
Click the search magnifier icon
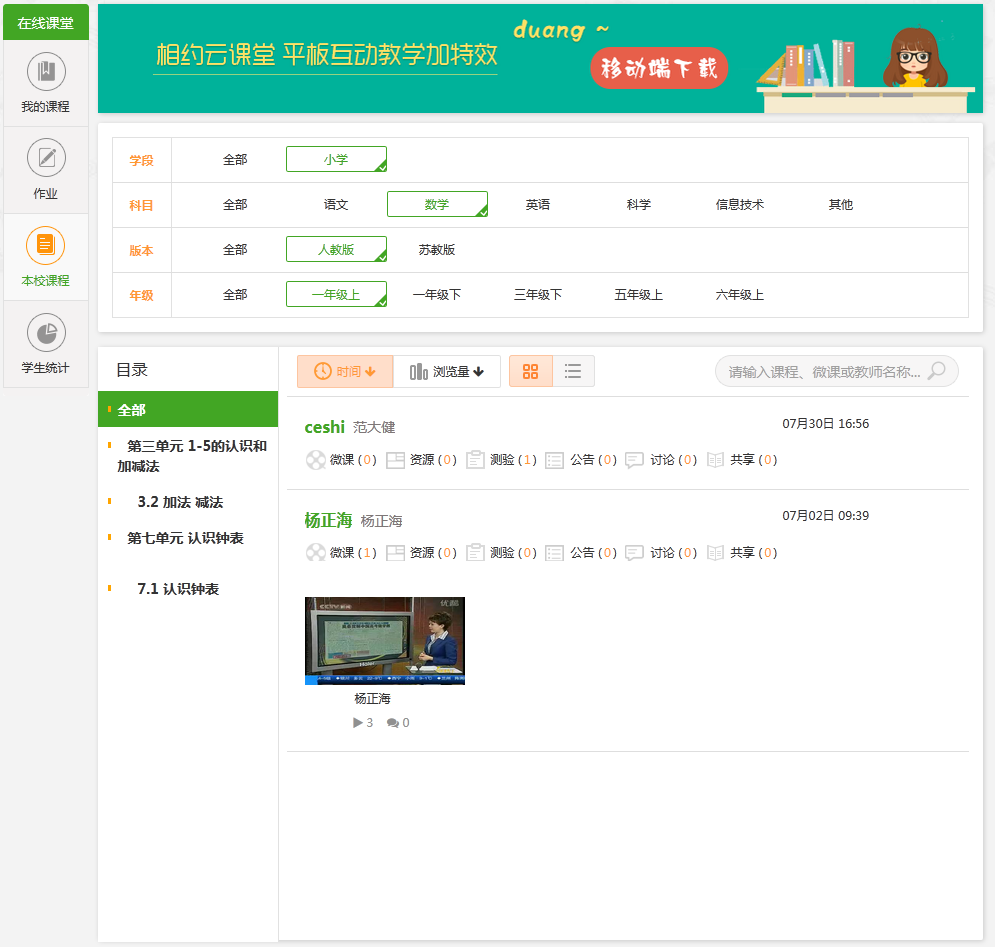937,371
